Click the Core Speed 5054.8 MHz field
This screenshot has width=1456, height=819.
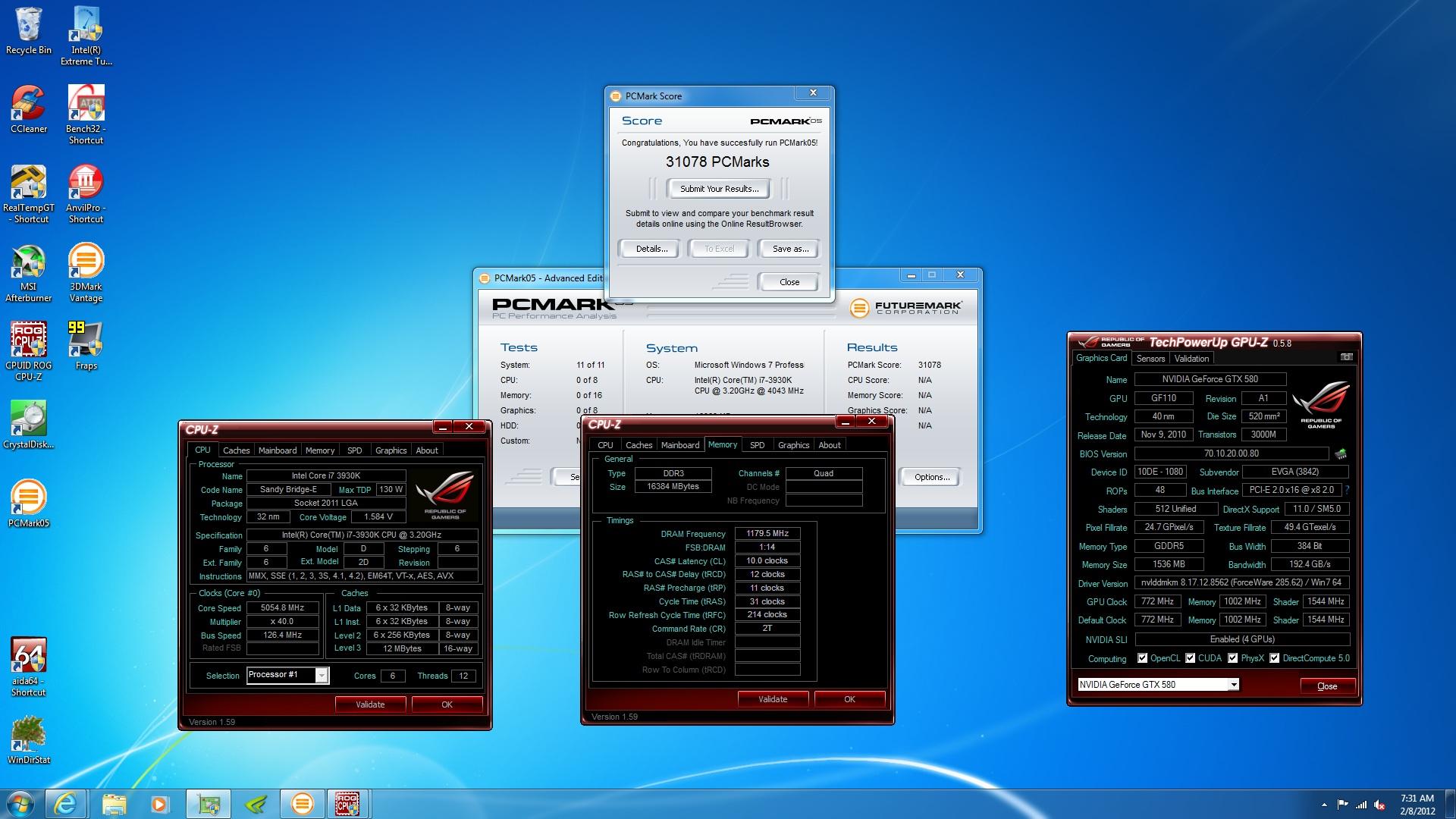[x=282, y=608]
